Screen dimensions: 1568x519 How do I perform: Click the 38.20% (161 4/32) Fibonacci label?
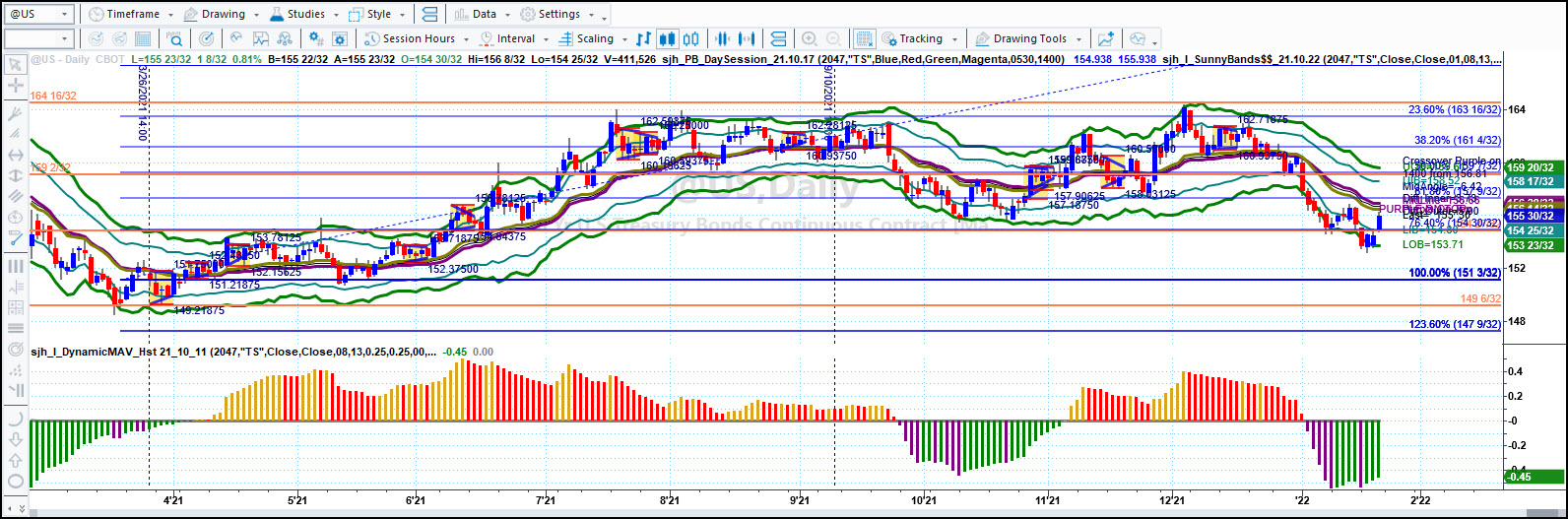pos(1458,140)
